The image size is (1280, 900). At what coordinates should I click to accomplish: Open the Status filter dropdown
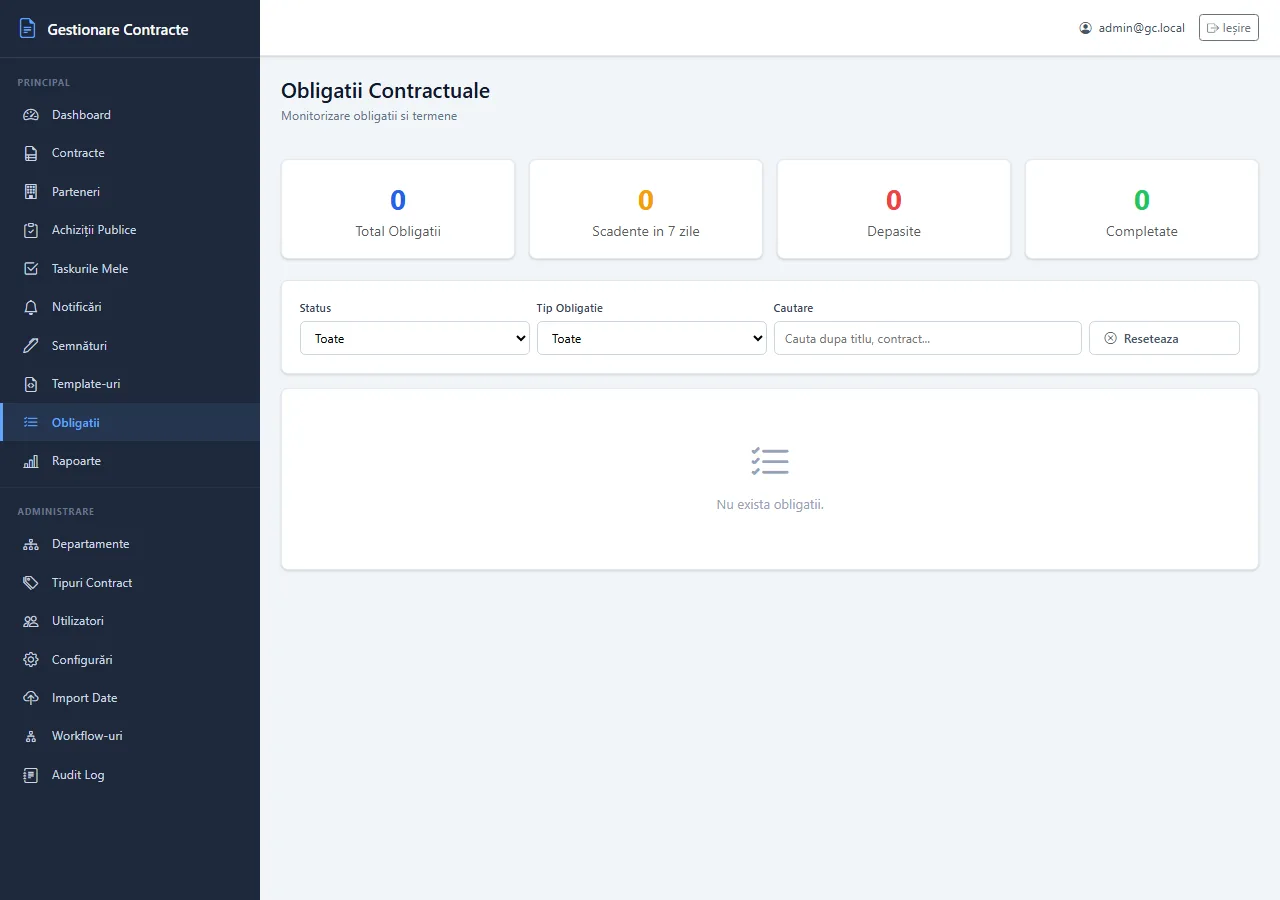click(x=415, y=338)
